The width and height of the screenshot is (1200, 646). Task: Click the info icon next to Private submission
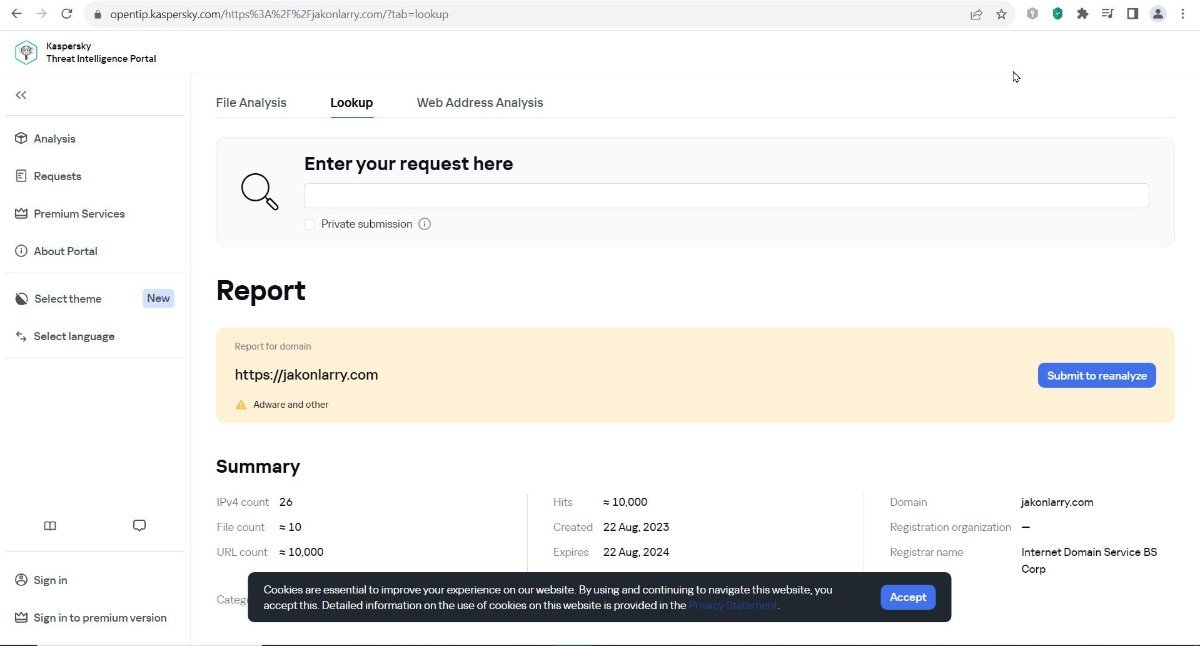coord(424,224)
